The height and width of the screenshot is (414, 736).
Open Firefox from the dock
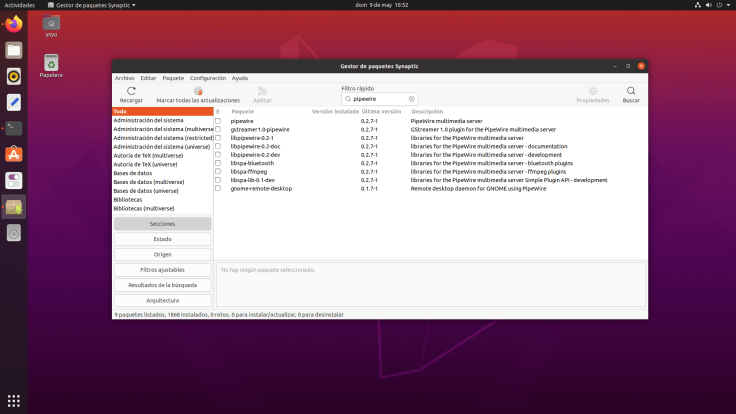tap(14, 24)
